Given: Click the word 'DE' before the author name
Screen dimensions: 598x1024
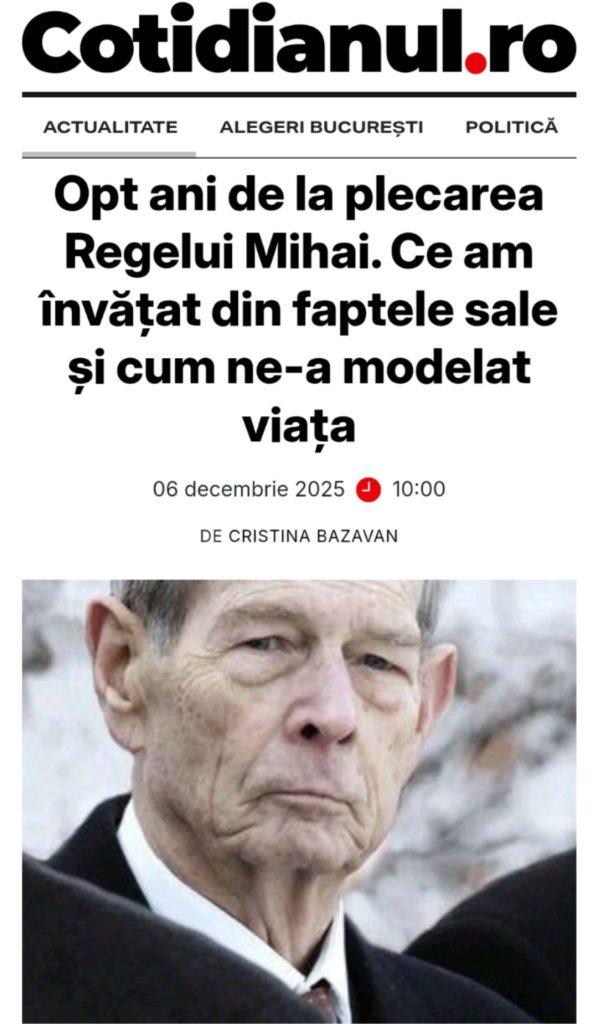Looking at the screenshot, I should tap(211, 536).
